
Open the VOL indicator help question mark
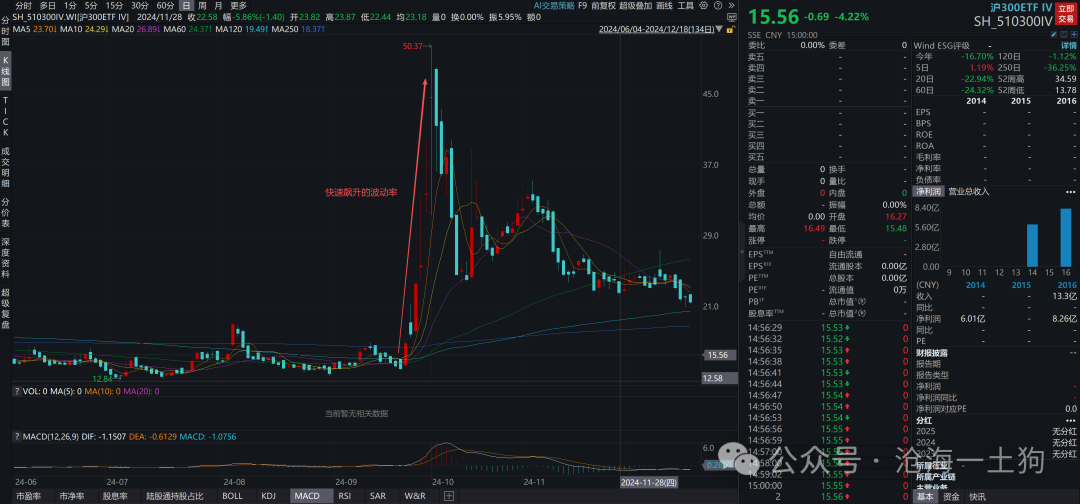pos(18,391)
